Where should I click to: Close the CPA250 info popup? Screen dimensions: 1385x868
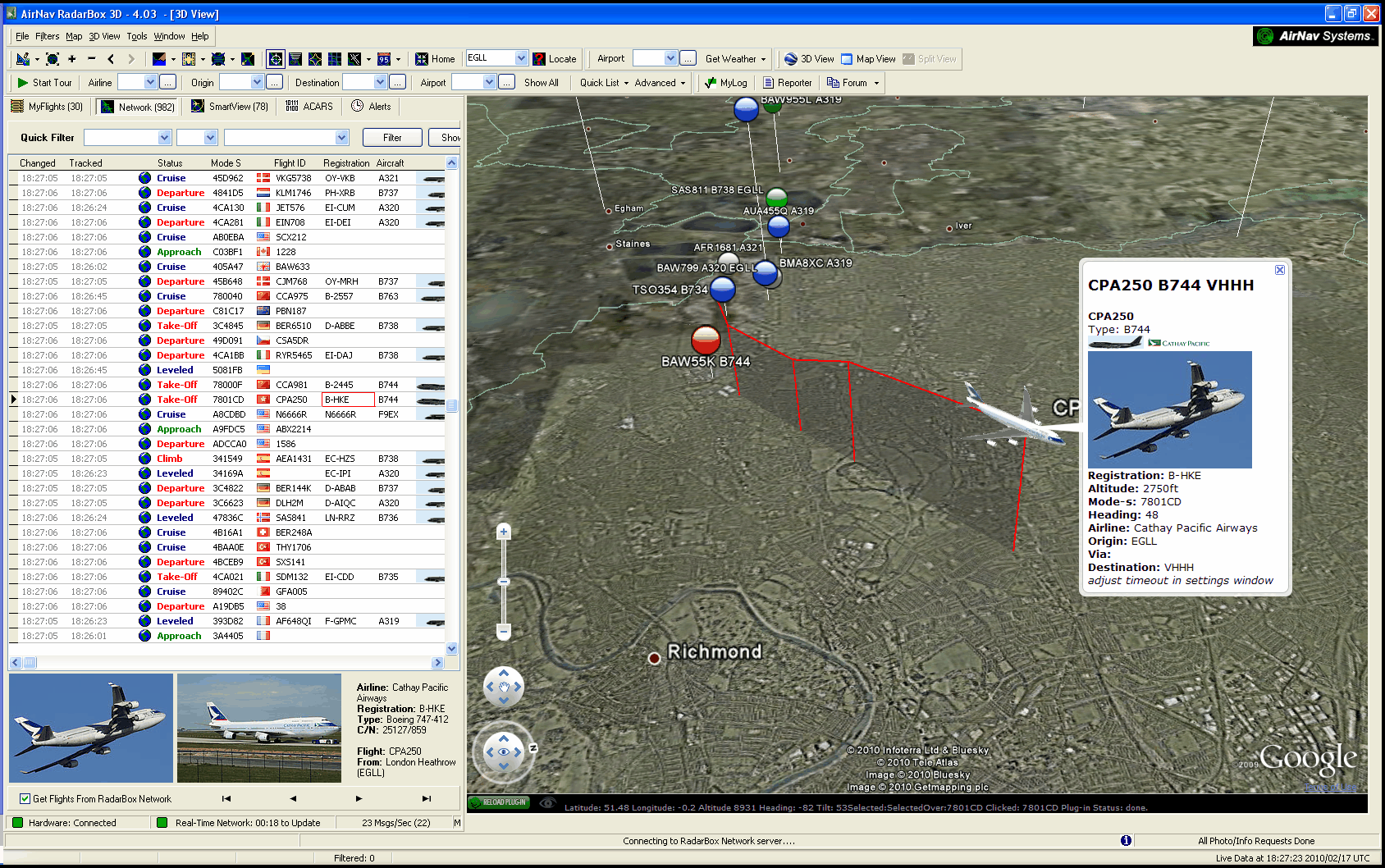coord(1279,270)
